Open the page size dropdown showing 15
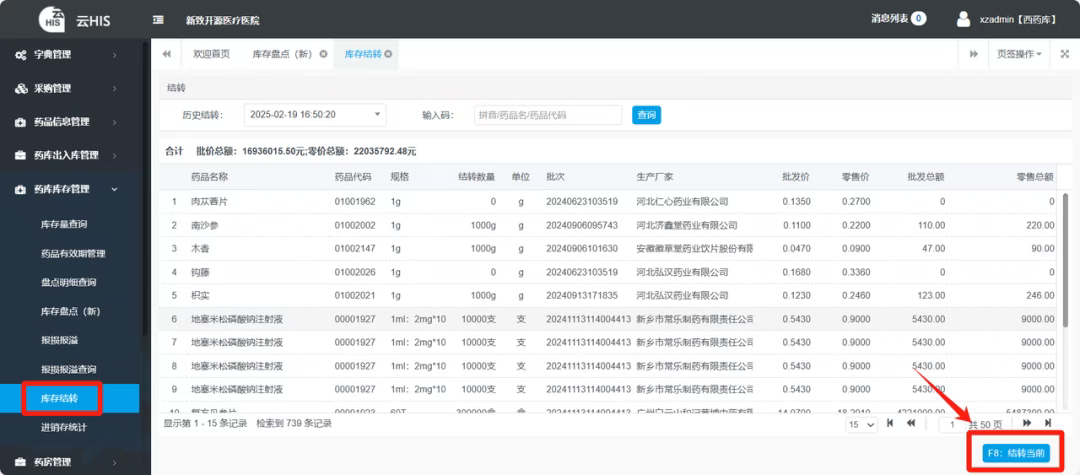The width and height of the screenshot is (1080, 475). [x=862, y=425]
